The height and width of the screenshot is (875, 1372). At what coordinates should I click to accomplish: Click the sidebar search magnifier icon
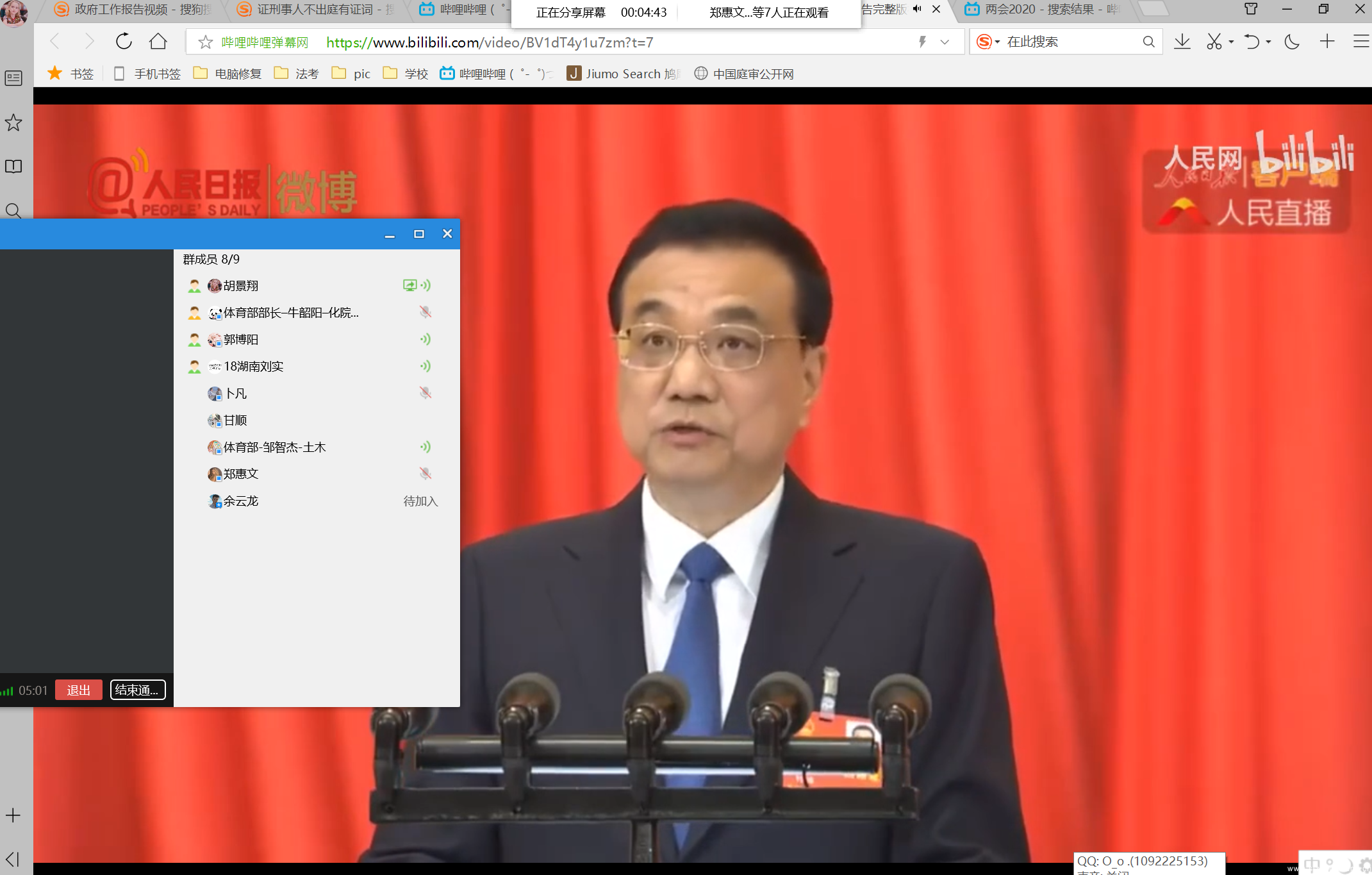(13, 210)
